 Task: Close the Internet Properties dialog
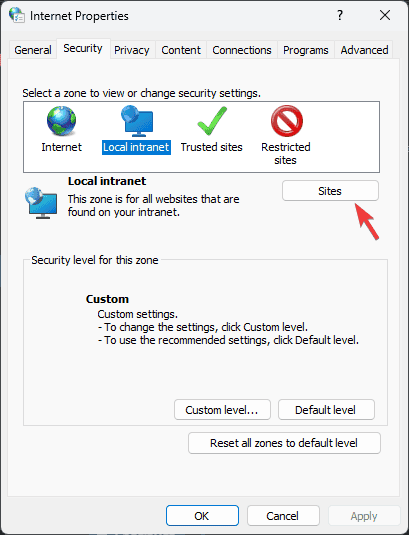point(385,15)
